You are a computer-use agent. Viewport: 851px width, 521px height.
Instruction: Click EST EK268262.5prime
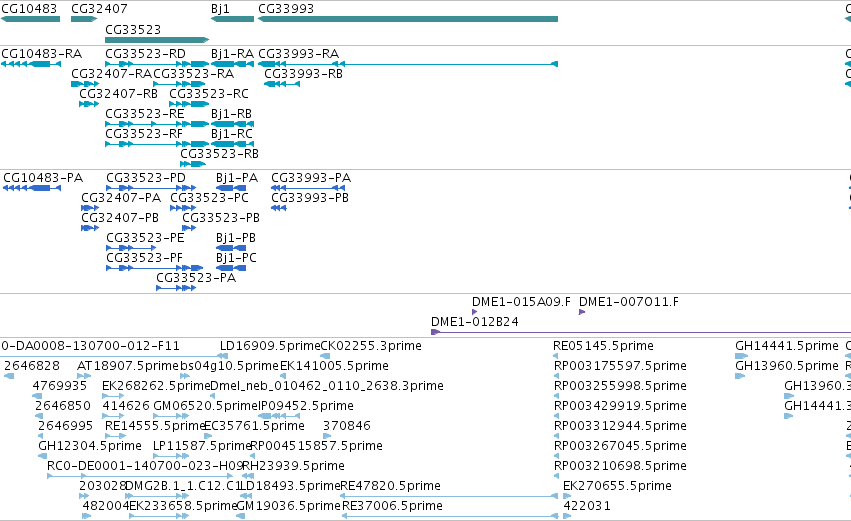pos(156,386)
